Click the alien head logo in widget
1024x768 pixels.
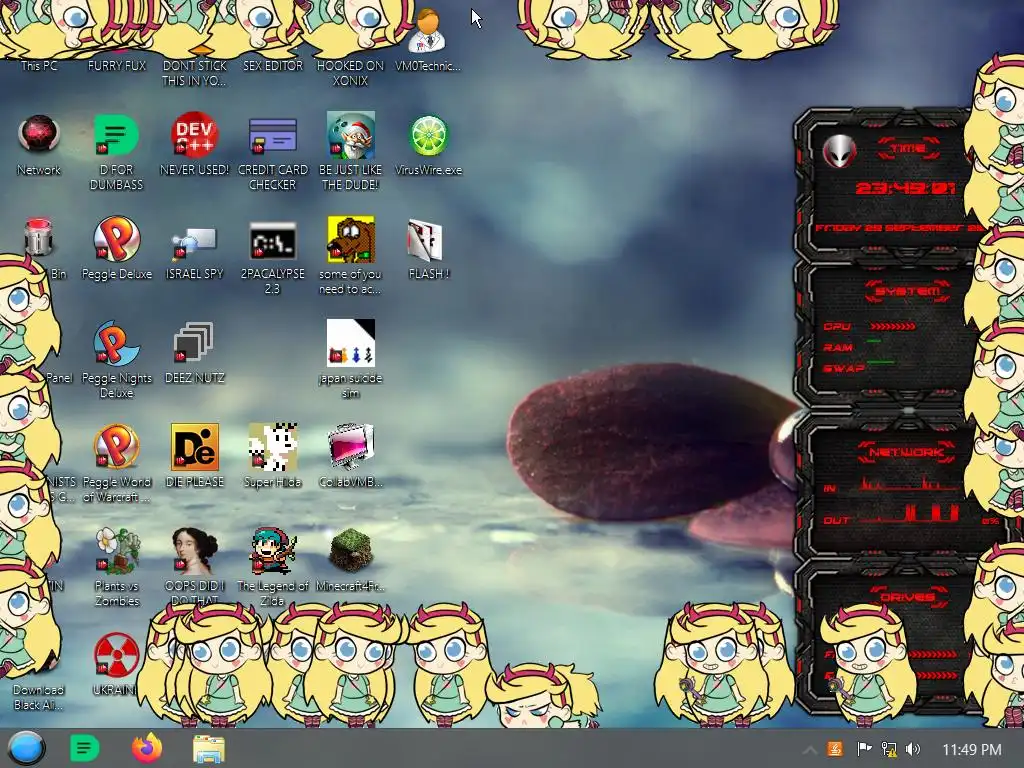tap(839, 152)
